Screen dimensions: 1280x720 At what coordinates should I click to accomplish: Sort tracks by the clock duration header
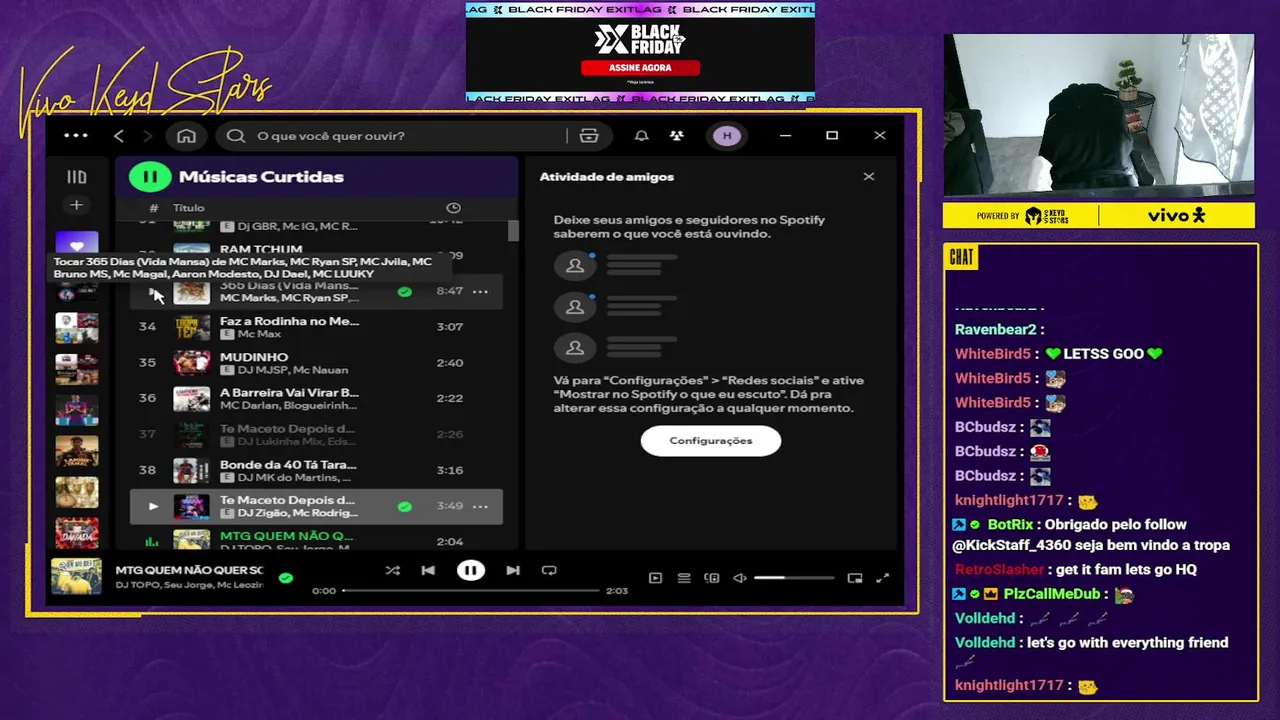(453, 208)
